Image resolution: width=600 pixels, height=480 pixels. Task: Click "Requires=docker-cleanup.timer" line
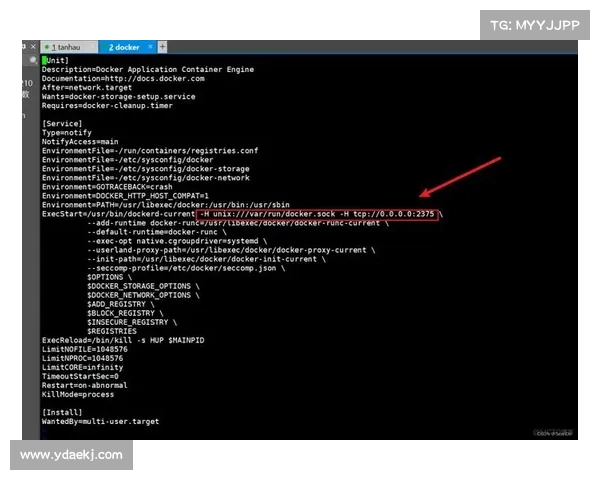[x=107, y=106]
